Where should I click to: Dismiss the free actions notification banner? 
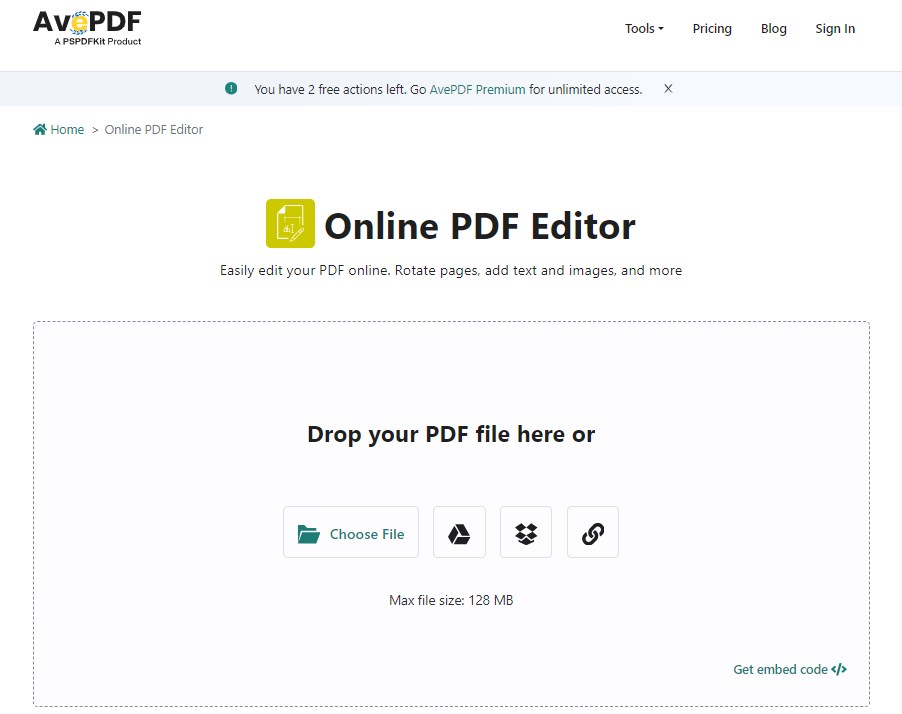click(x=668, y=89)
